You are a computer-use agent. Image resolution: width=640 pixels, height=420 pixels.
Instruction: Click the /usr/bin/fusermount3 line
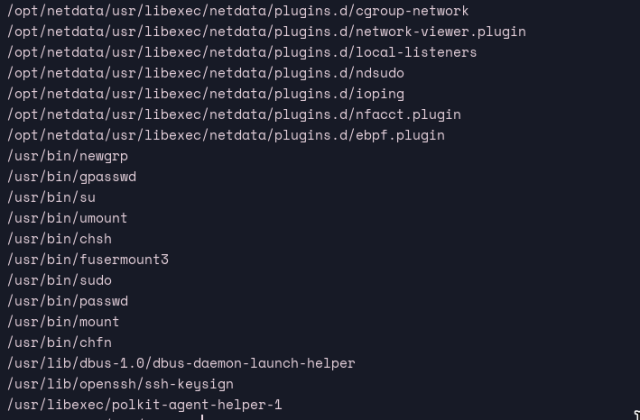(88, 259)
